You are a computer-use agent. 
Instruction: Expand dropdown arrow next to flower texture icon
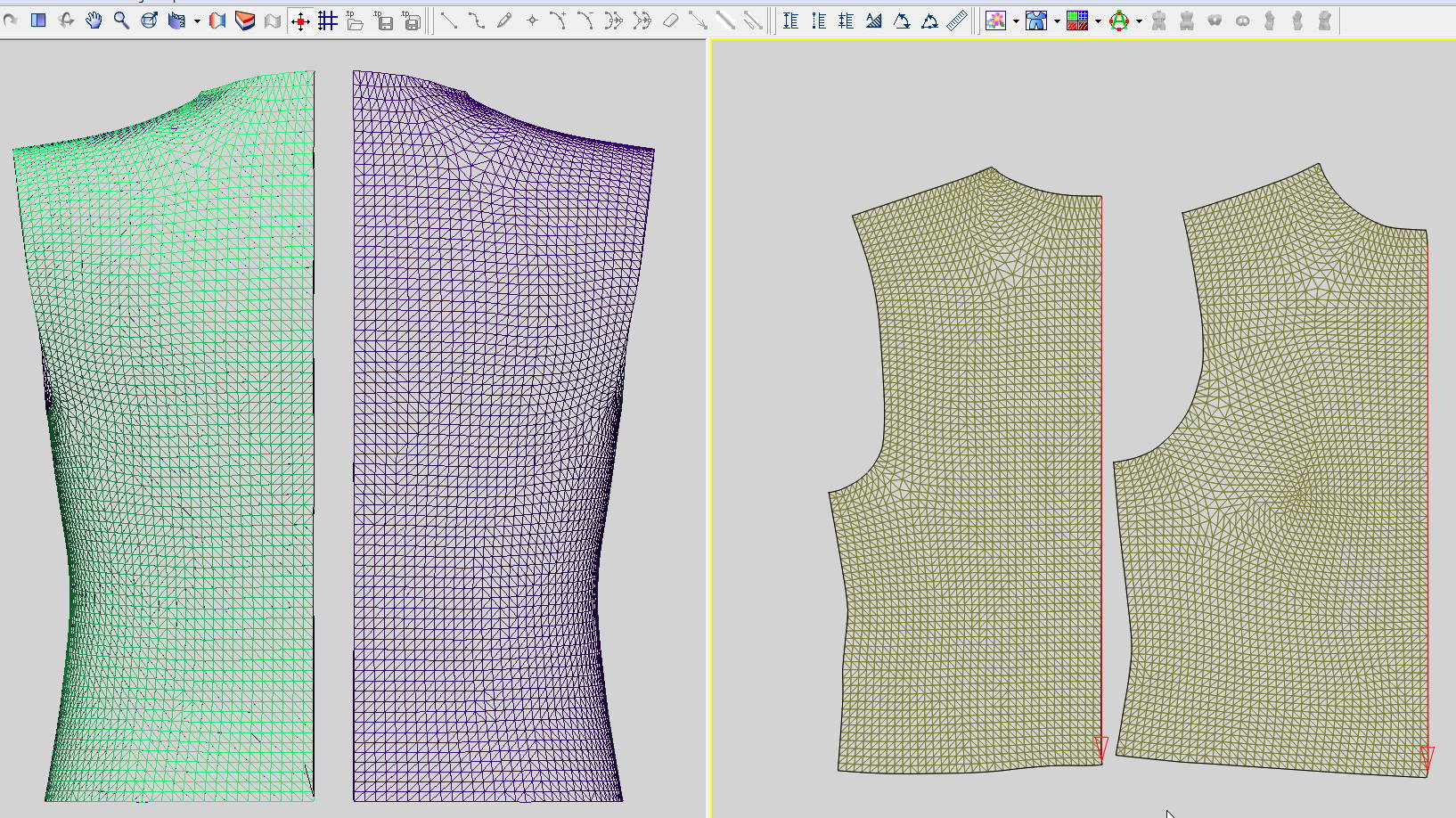coord(1016,21)
